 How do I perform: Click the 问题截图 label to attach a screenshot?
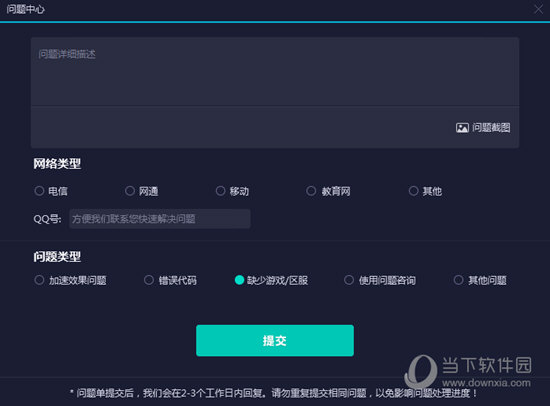(x=491, y=128)
